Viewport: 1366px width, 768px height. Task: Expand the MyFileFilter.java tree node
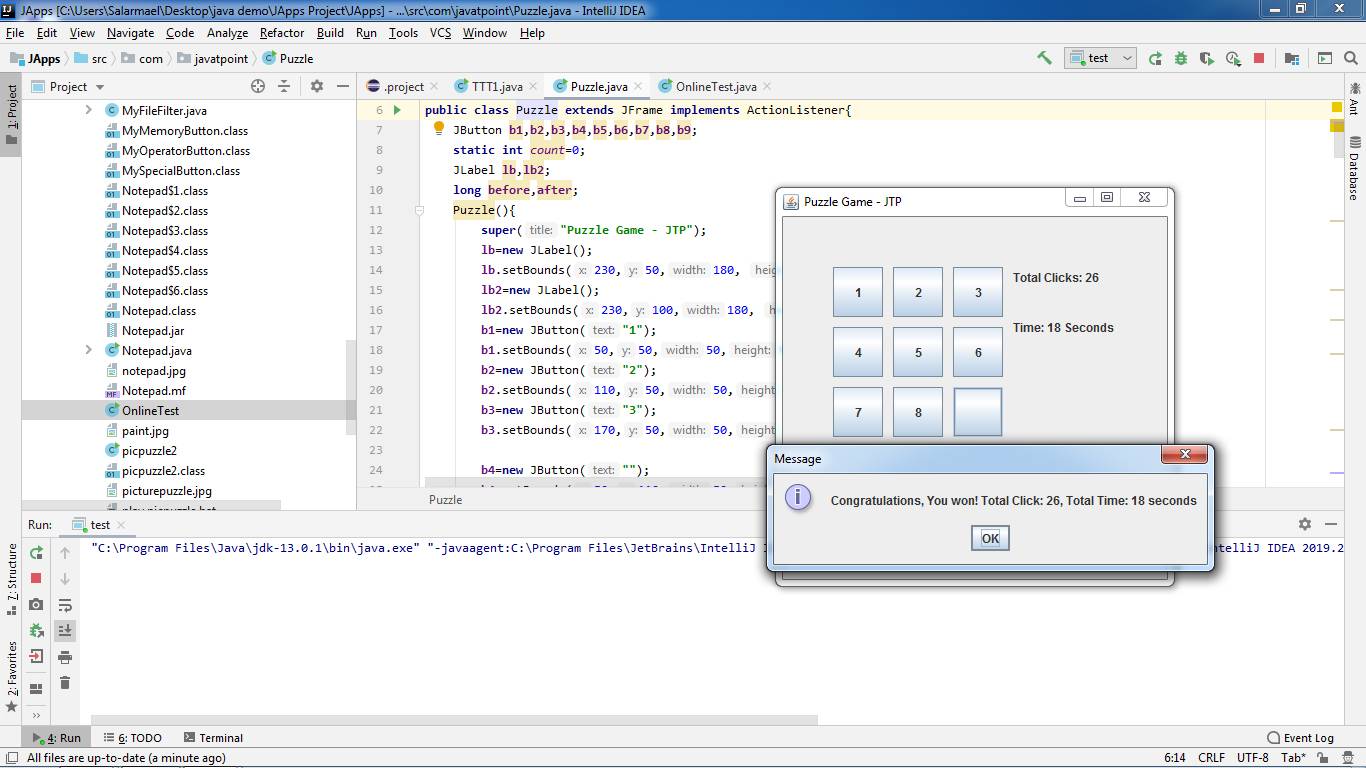coord(88,110)
